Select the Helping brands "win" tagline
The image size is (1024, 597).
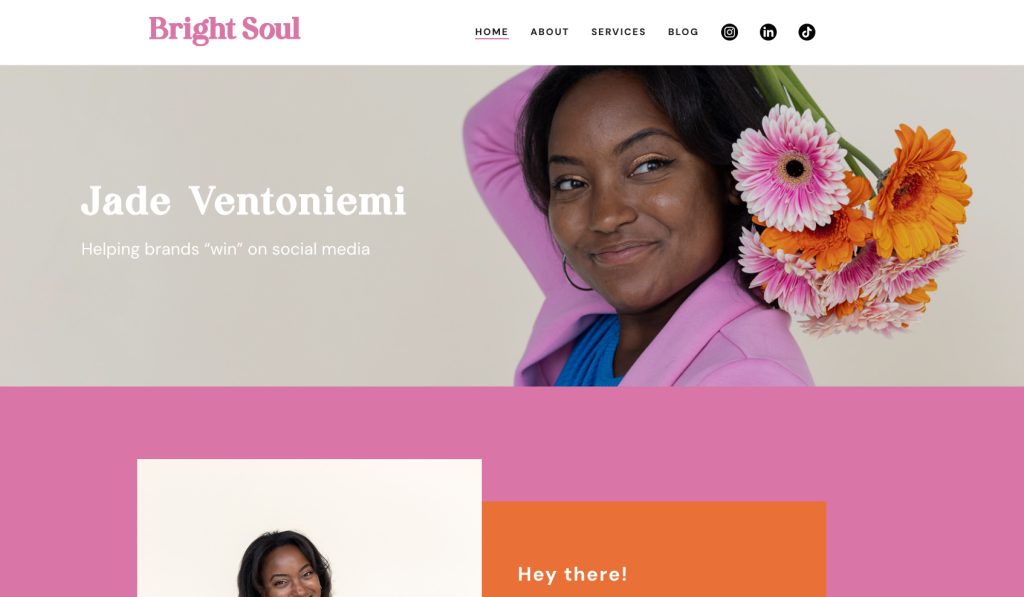click(225, 249)
